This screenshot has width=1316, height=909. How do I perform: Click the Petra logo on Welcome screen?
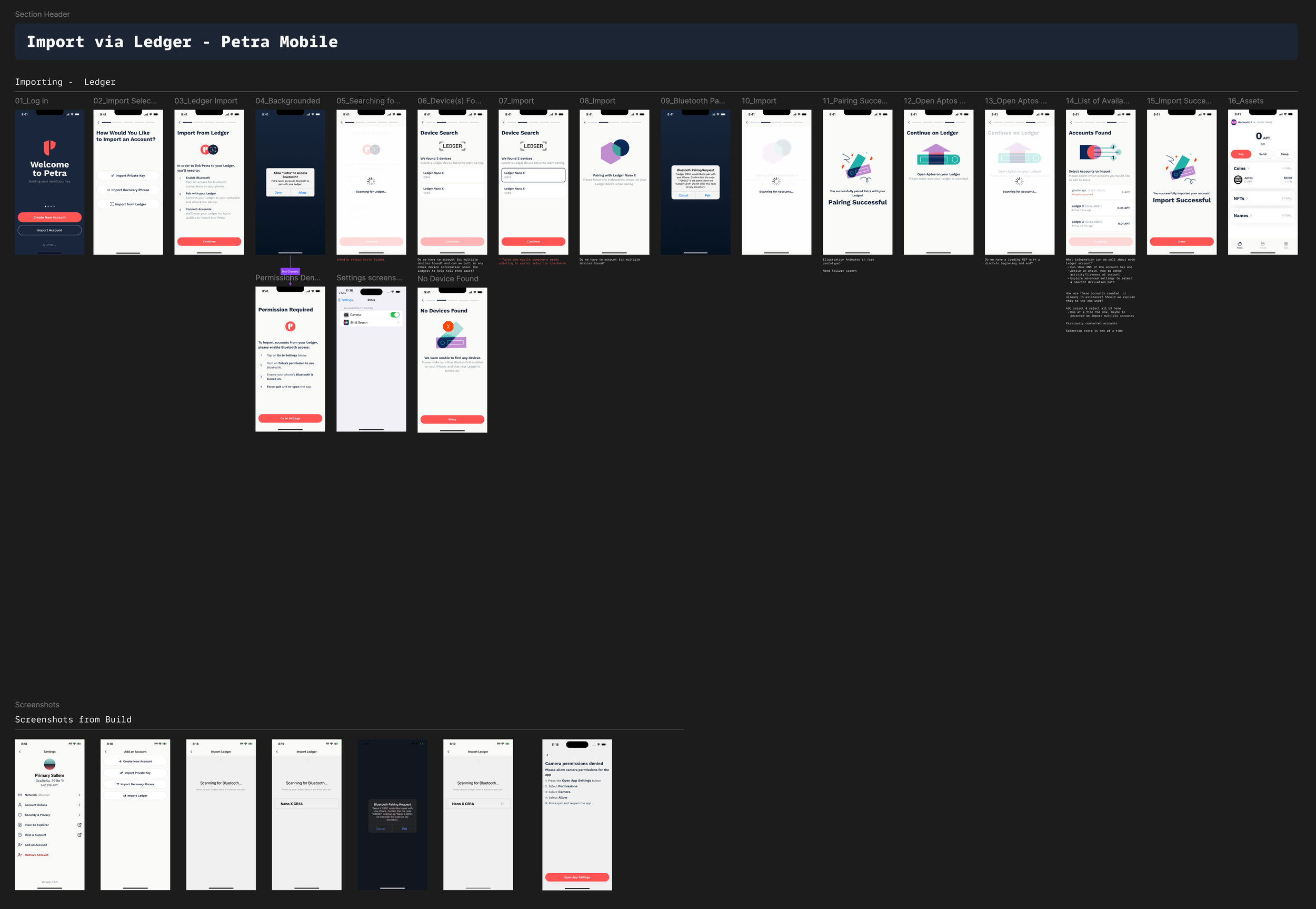[x=49, y=147]
